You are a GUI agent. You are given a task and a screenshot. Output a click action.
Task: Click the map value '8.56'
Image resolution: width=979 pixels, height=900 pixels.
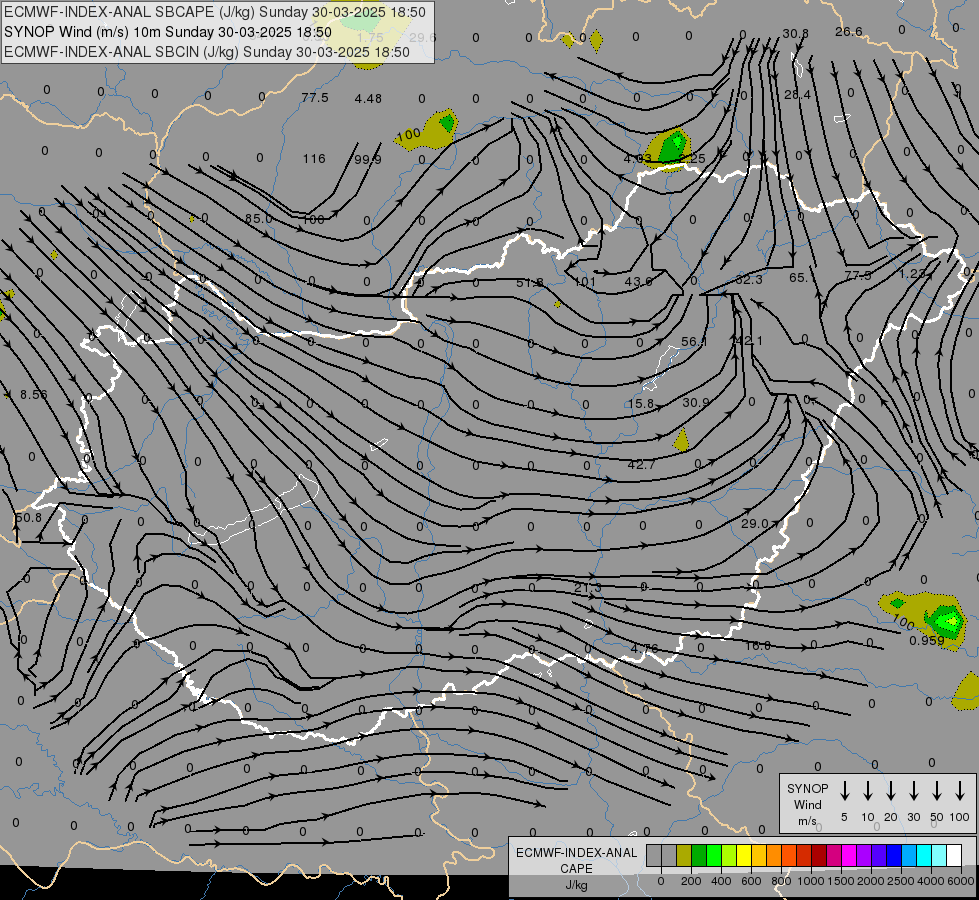[x=34, y=394]
